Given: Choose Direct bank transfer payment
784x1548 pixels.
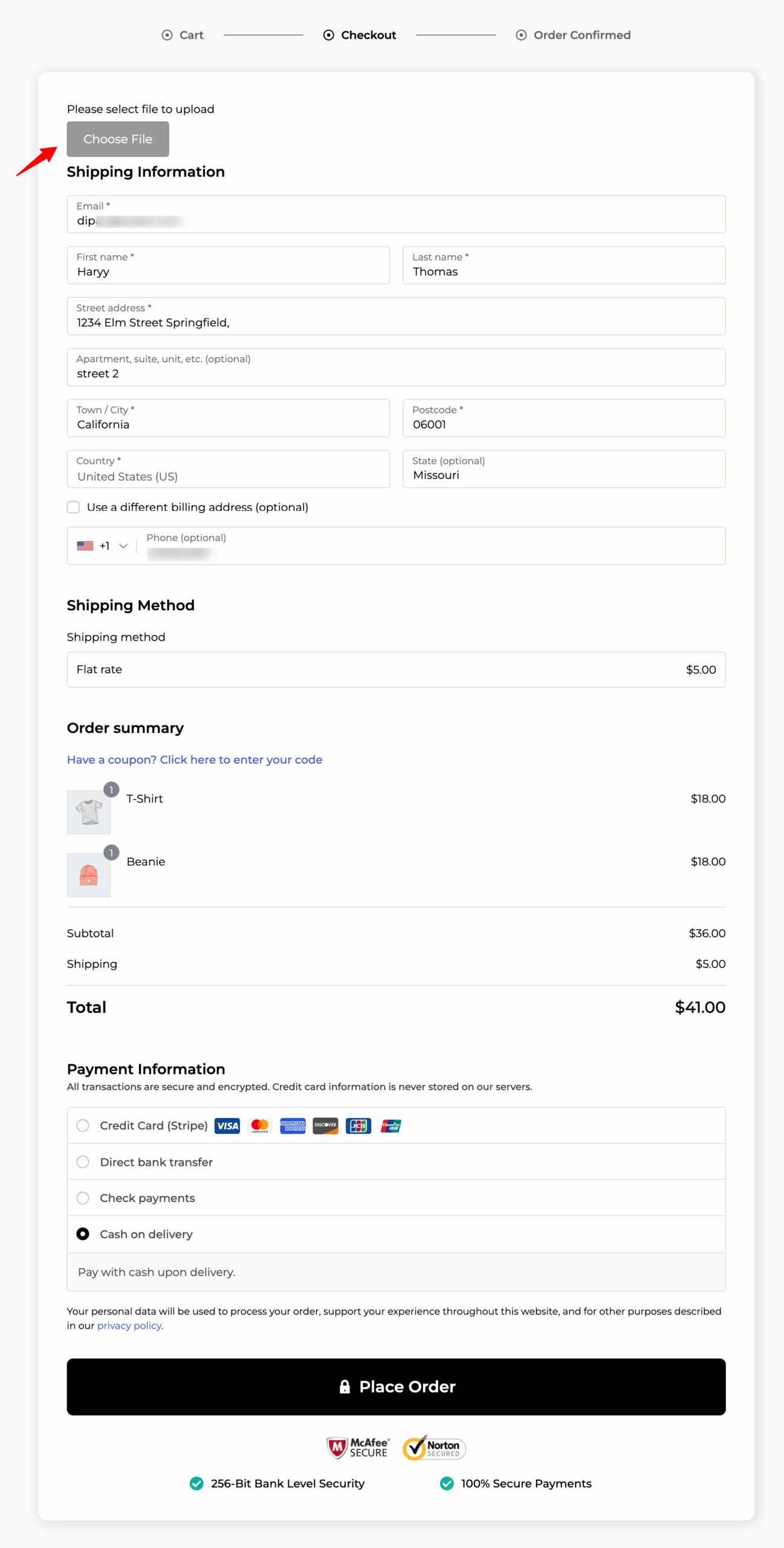Looking at the screenshot, I should click(x=83, y=1162).
